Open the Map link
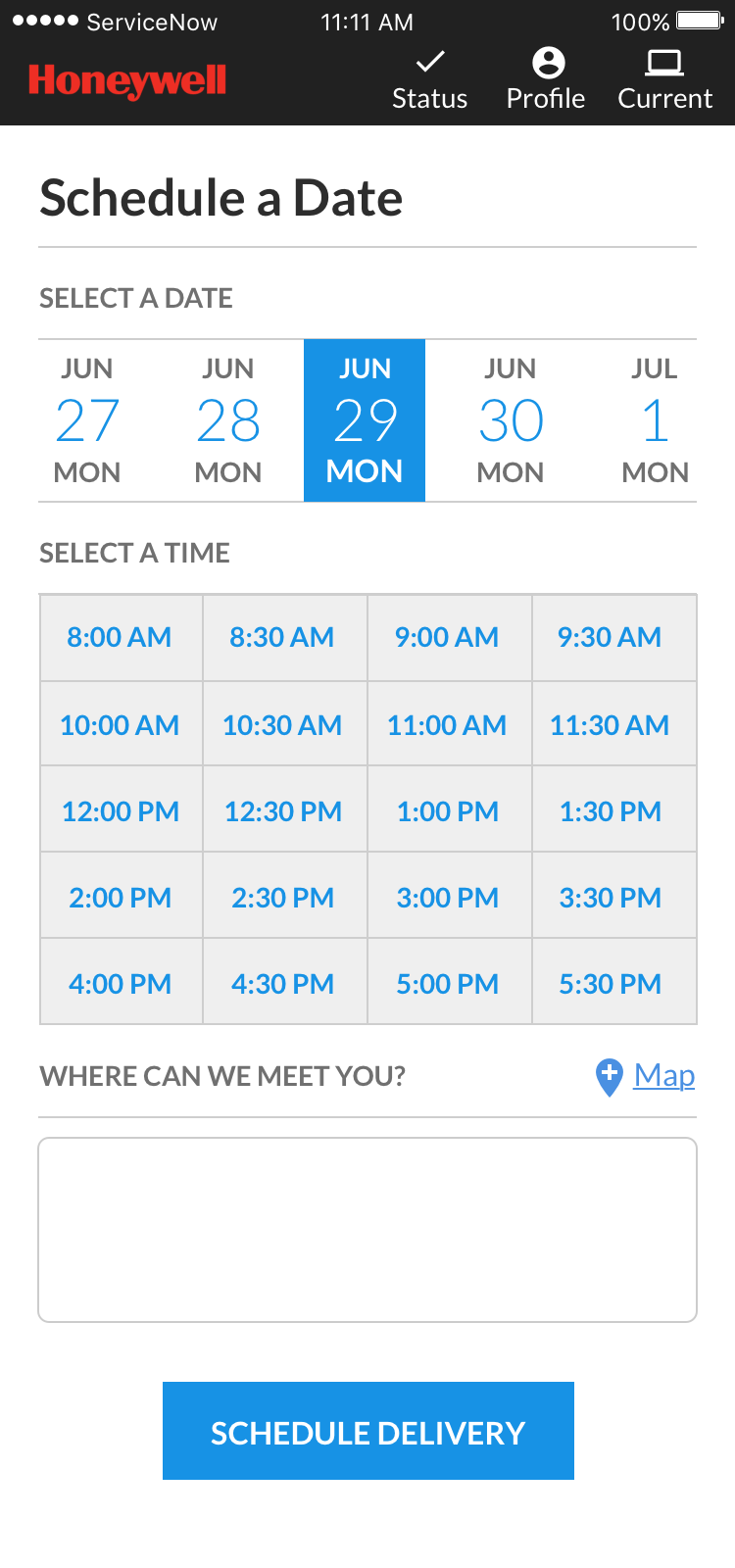 coord(664,1075)
